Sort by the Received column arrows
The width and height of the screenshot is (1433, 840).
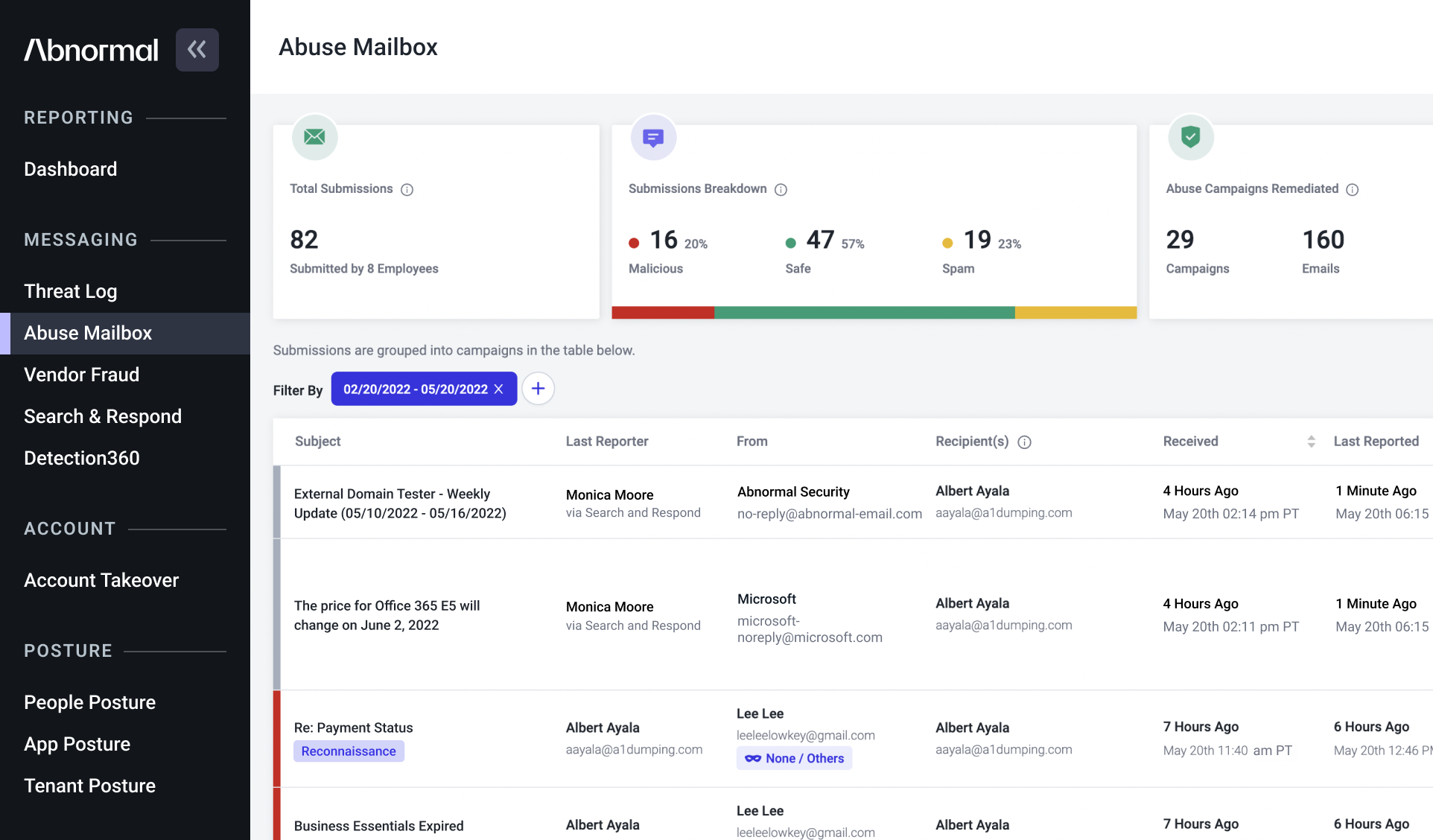[x=1311, y=442]
